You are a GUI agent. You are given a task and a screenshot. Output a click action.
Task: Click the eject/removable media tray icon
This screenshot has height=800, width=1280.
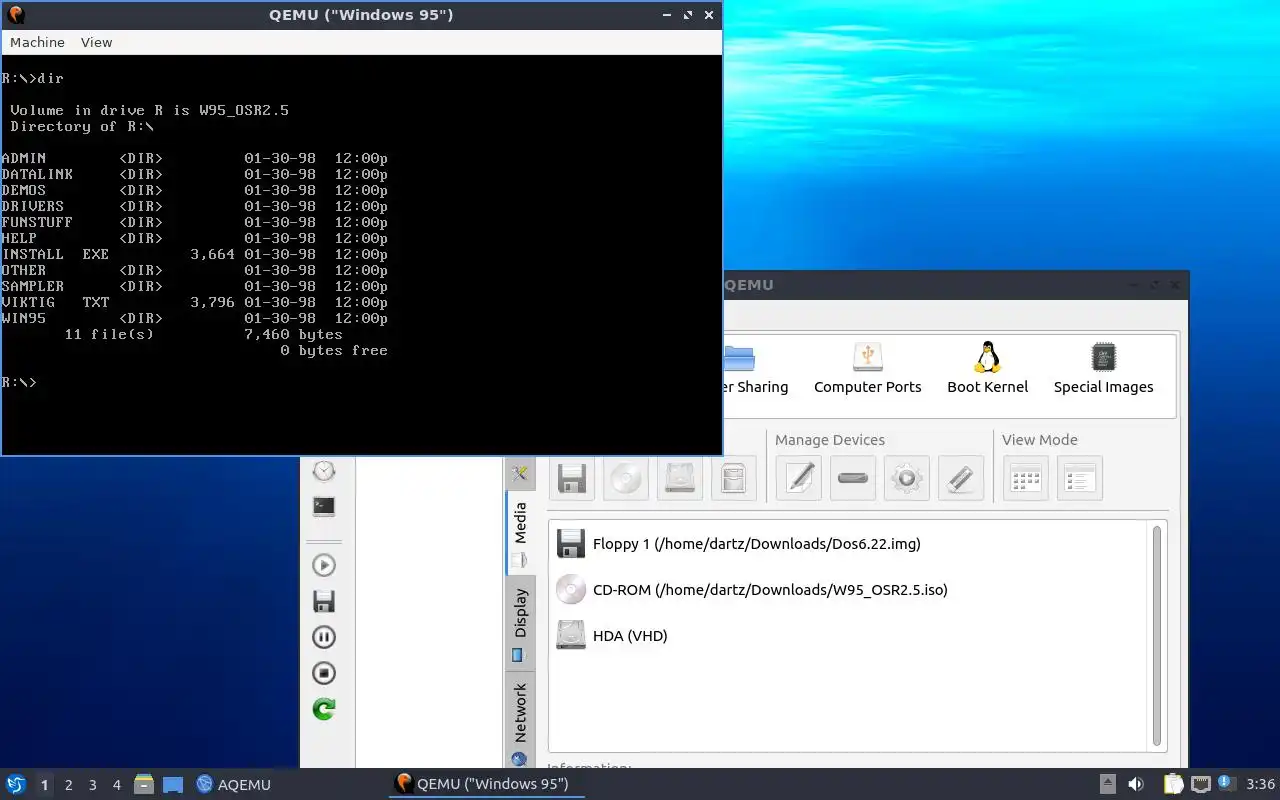(1108, 784)
